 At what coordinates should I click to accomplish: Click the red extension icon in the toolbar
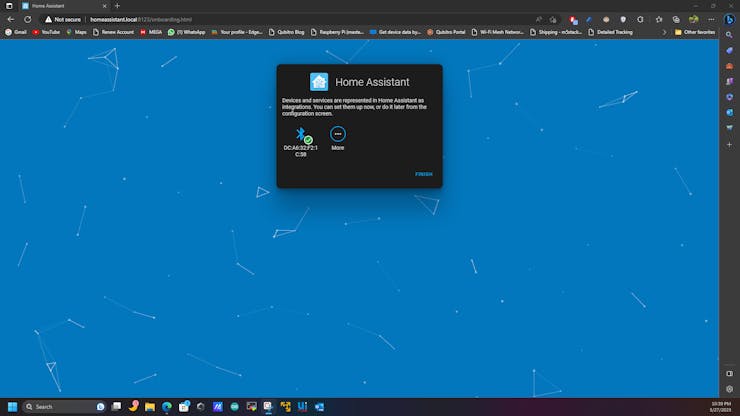573,20
